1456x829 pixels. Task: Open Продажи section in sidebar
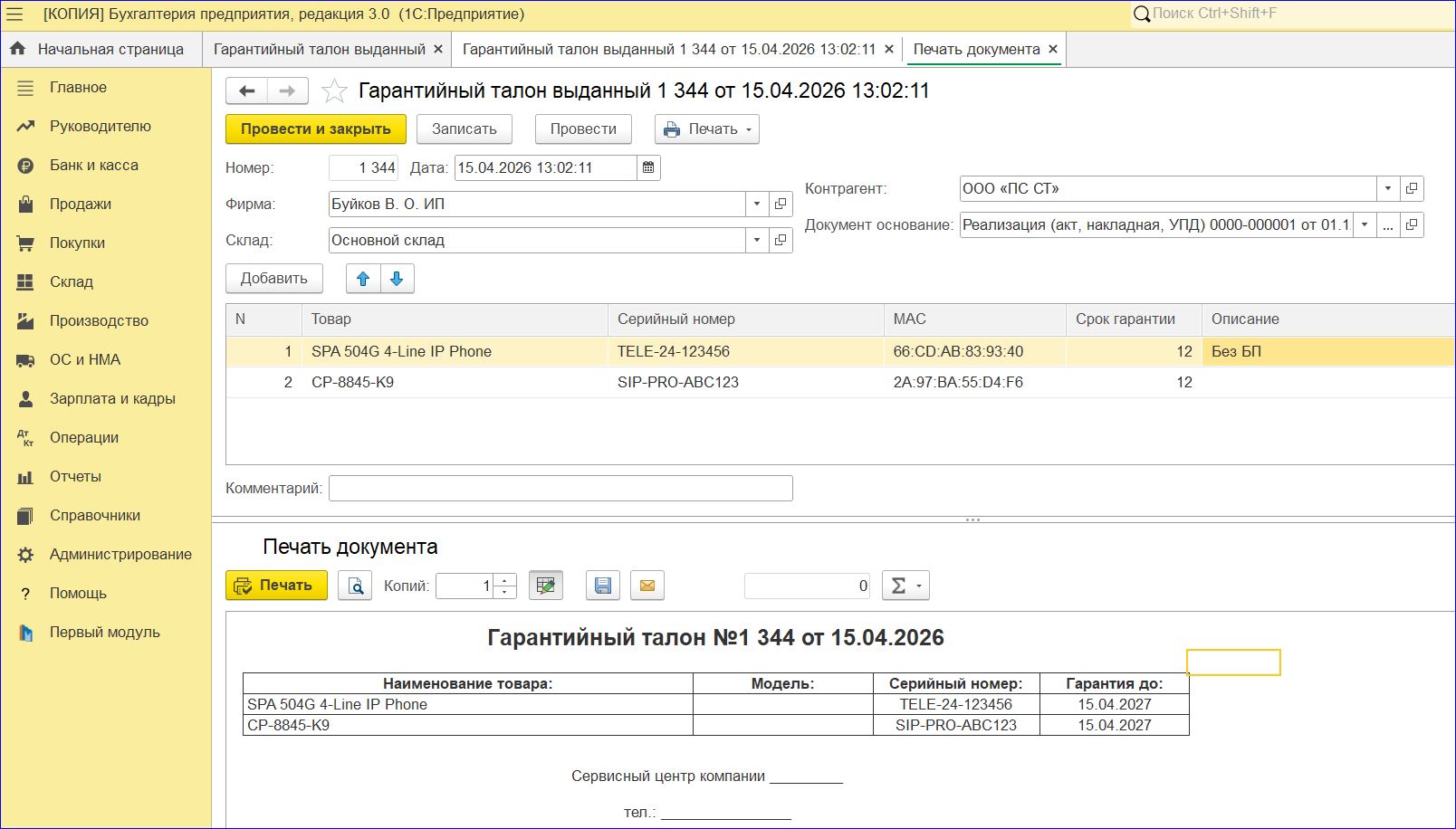pos(81,204)
